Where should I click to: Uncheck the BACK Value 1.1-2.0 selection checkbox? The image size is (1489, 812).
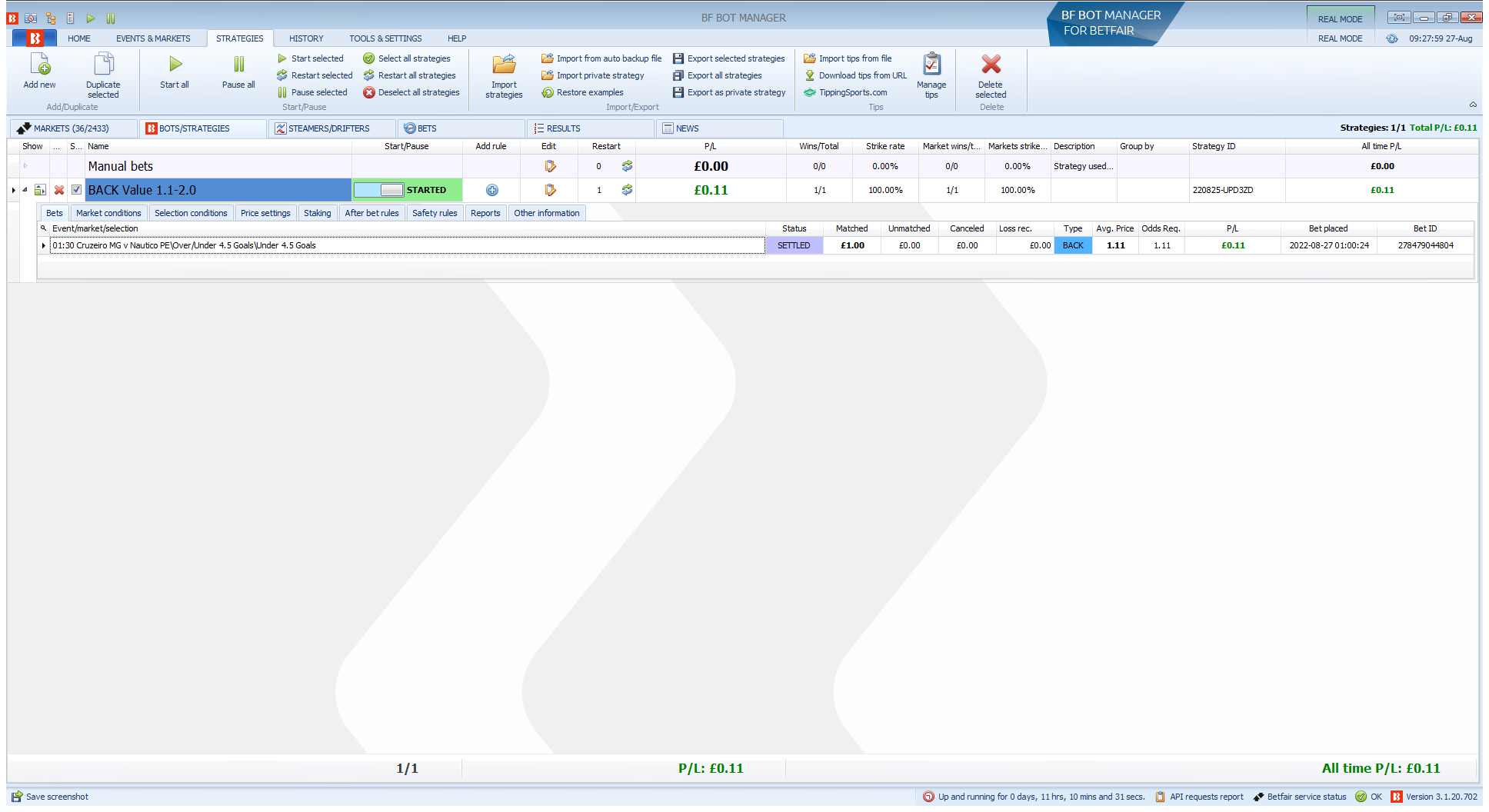(x=76, y=190)
